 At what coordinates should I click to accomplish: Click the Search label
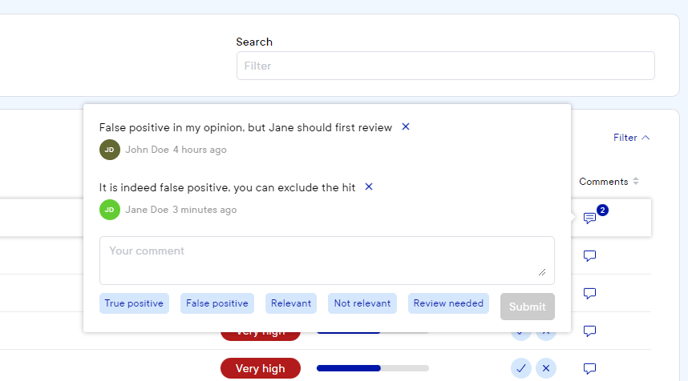pyautogui.click(x=254, y=42)
